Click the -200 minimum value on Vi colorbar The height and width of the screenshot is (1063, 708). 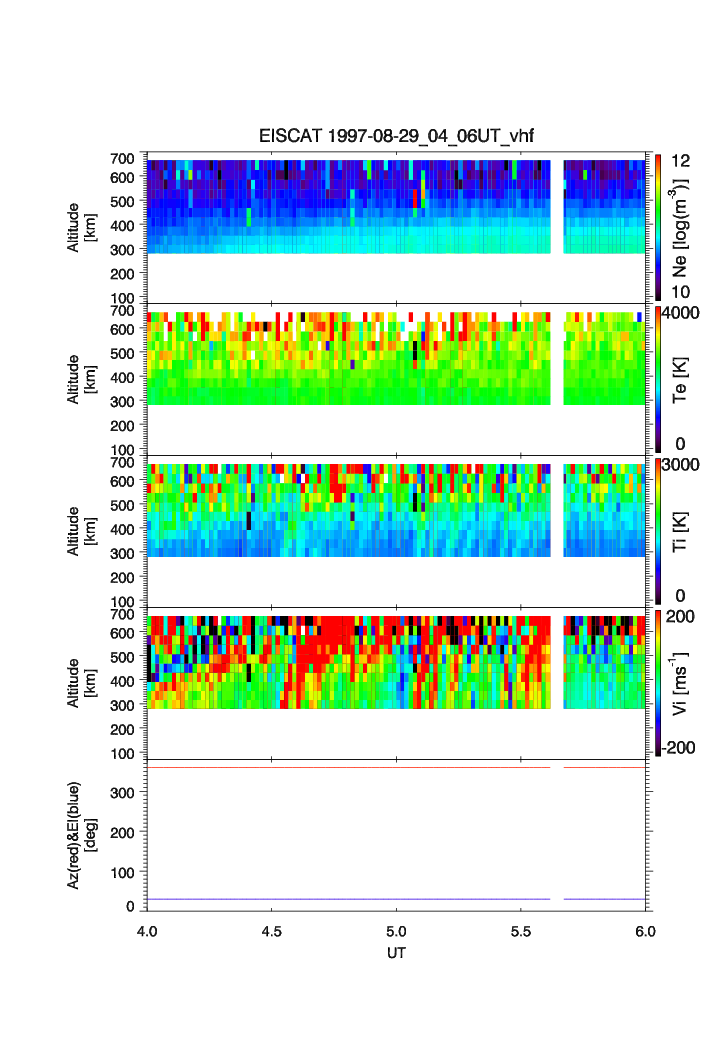pyautogui.click(x=679, y=748)
